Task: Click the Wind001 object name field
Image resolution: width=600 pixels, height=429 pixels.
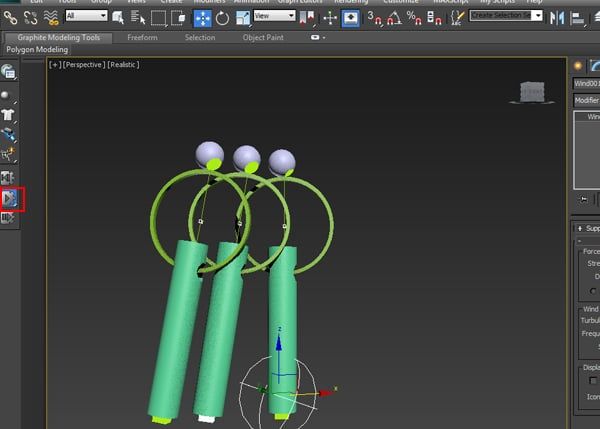Action: pyautogui.click(x=586, y=83)
